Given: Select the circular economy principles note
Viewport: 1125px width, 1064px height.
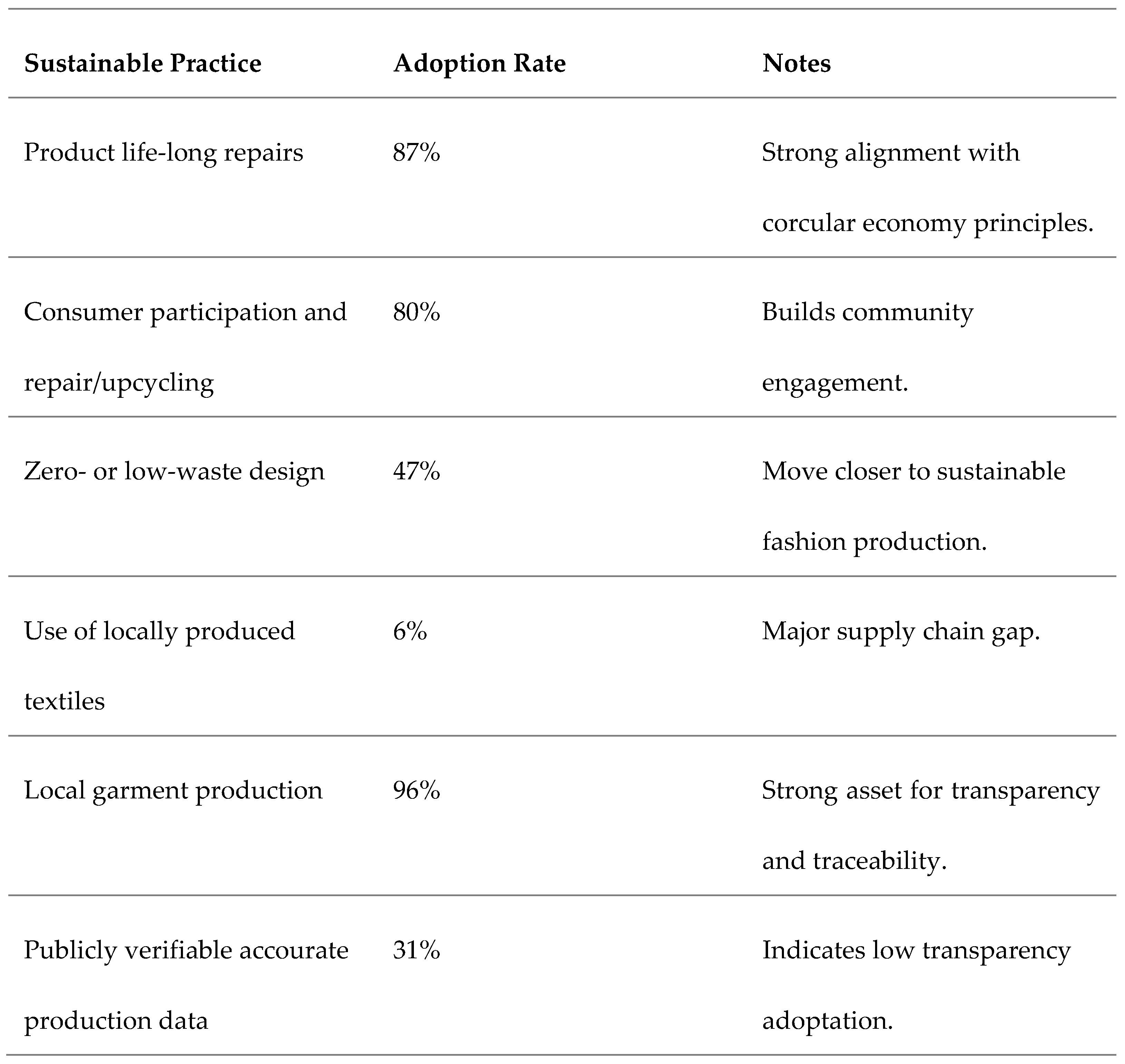Looking at the screenshot, I should 927,188.
